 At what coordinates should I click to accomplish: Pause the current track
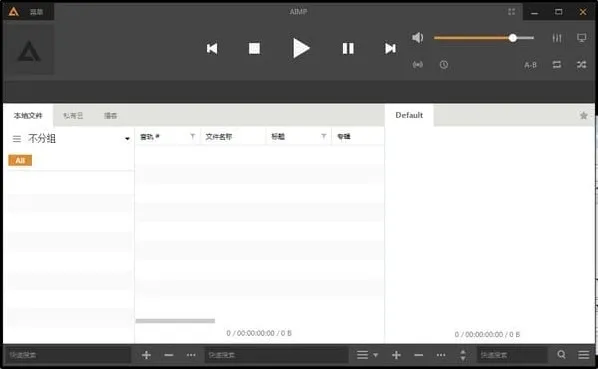point(348,48)
